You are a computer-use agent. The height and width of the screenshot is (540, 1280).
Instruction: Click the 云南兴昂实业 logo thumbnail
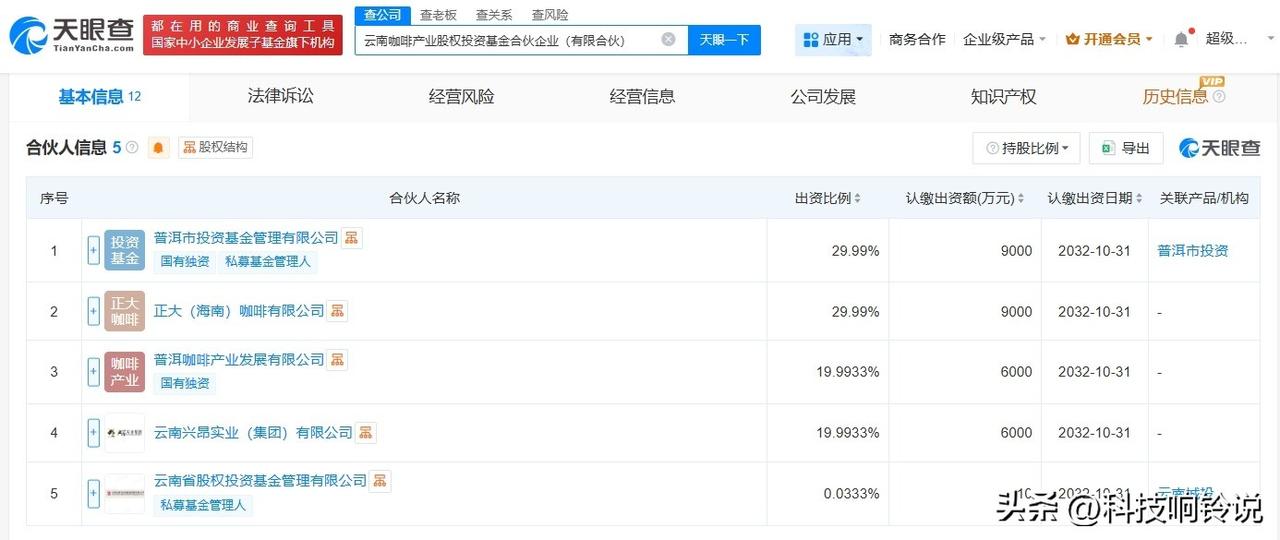tap(124, 433)
